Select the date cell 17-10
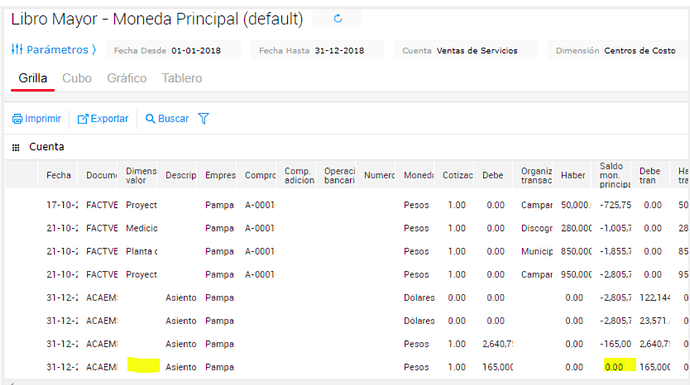Screen dimensions: 690x385 [62, 205]
